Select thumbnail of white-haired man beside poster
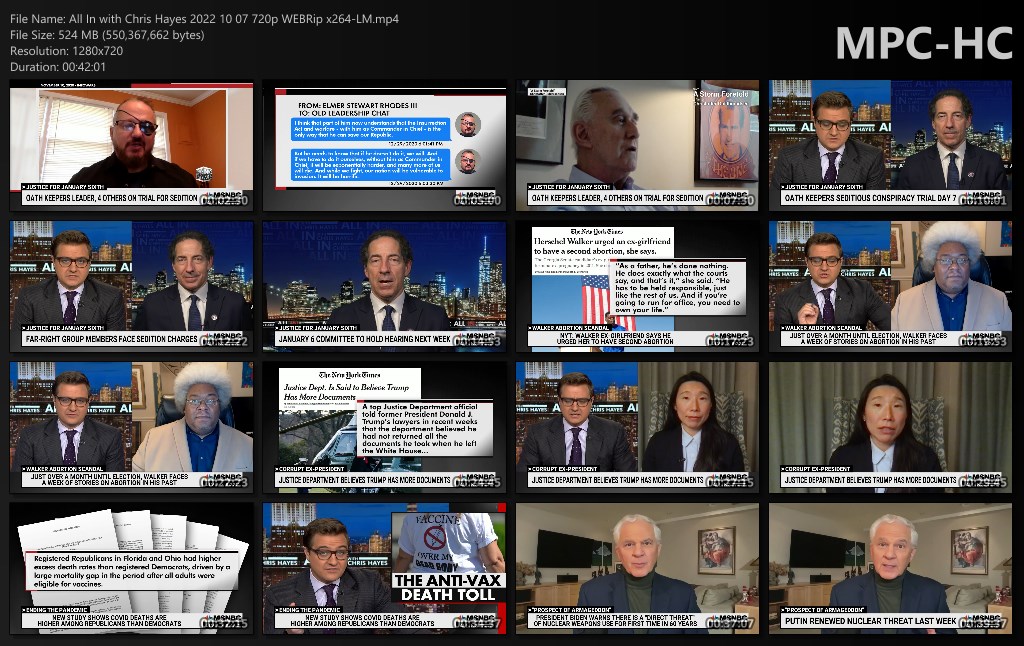Screen dimensions: 1024x646 click(637, 146)
